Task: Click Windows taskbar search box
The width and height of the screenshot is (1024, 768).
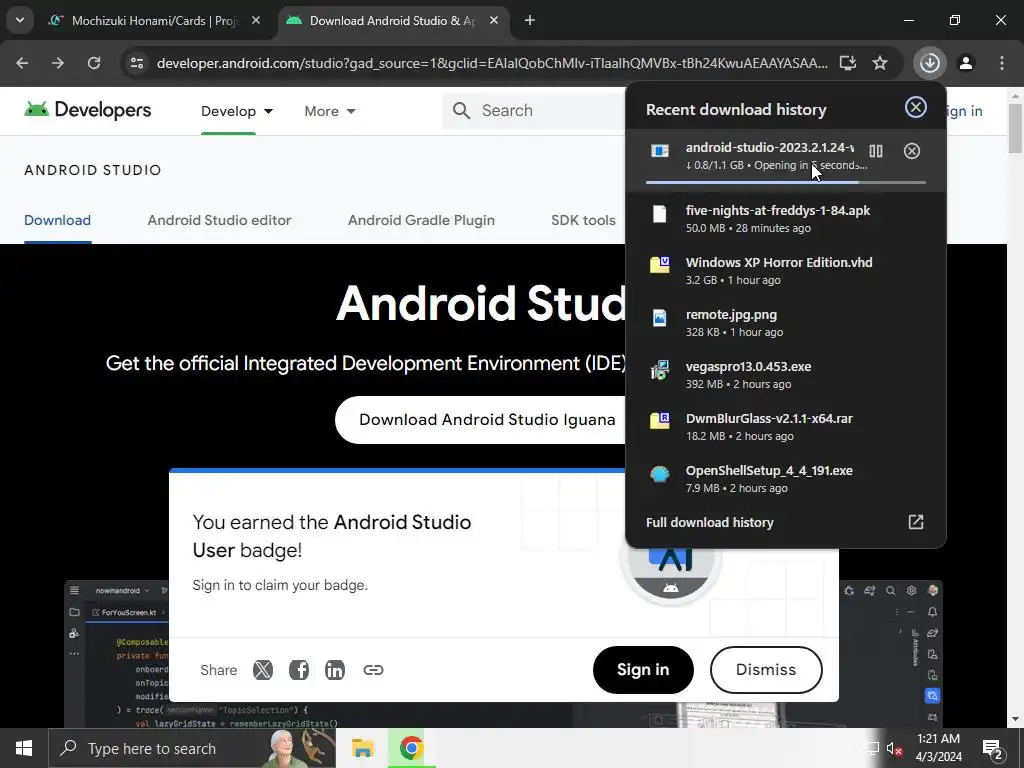Action: tap(192, 748)
